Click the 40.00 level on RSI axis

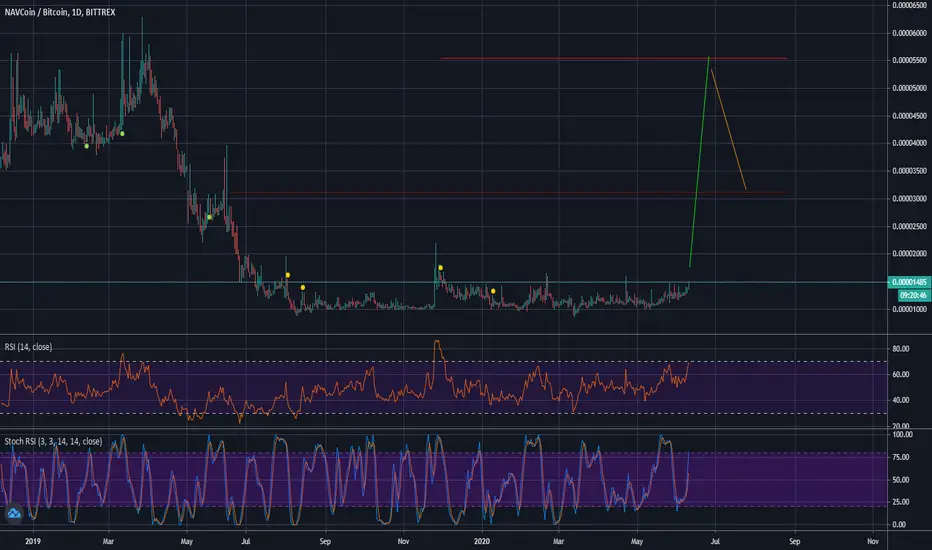click(x=900, y=400)
